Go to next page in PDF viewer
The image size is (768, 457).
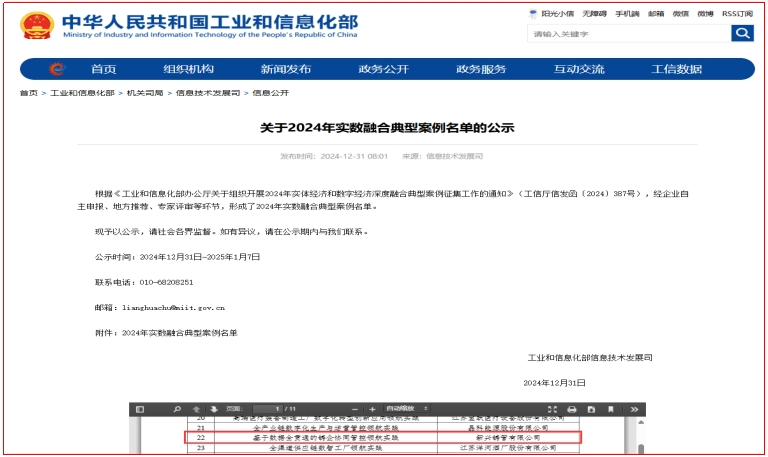point(214,409)
